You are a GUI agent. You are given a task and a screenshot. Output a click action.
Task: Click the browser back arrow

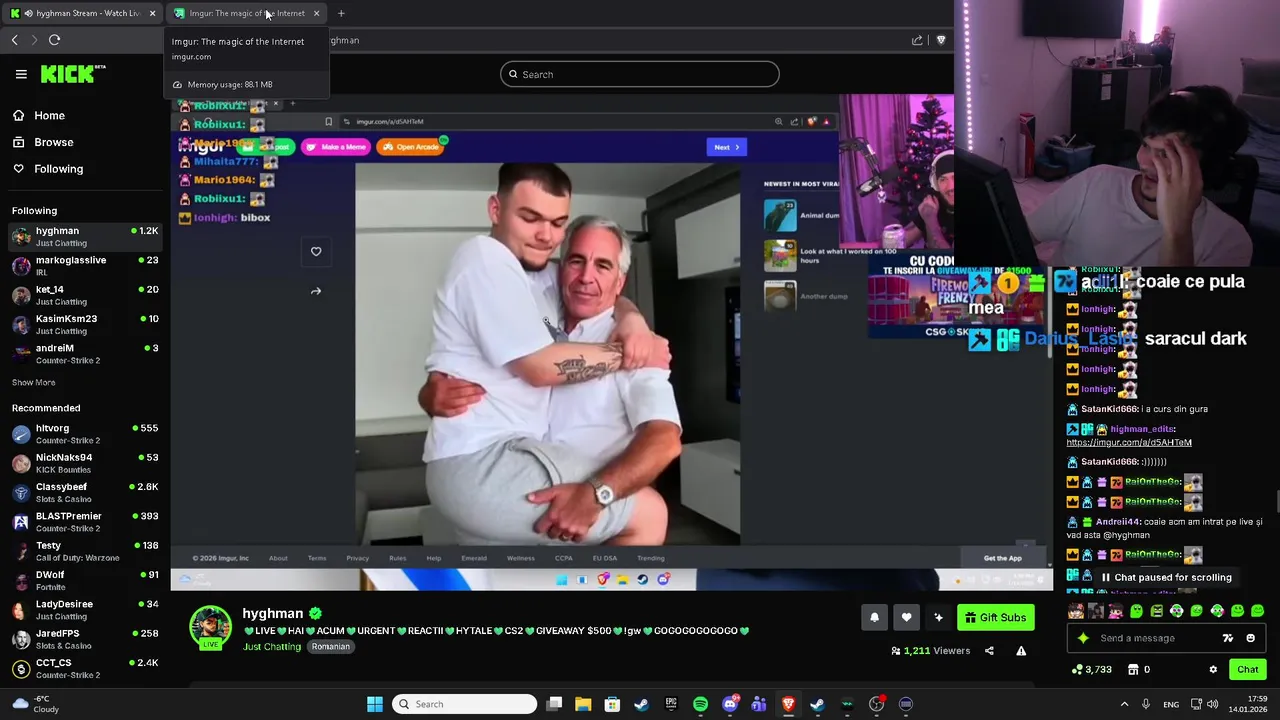(15, 40)
